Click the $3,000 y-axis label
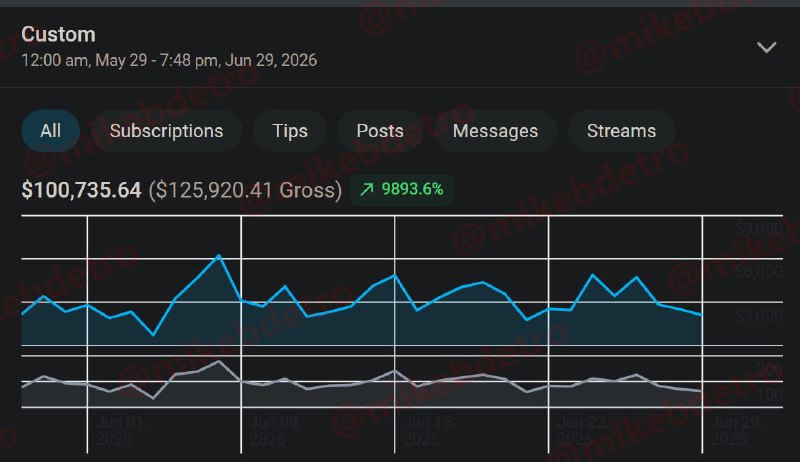 point(759,316)
